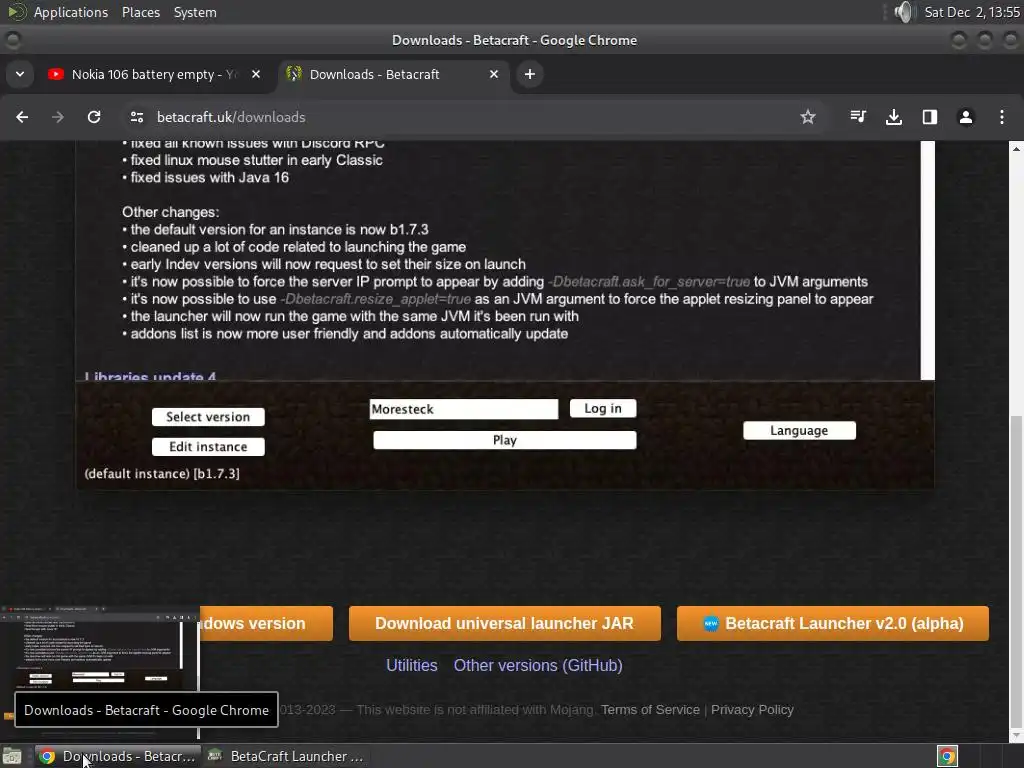This screenshot has height=768, width=1024.
Task: Open the Chrome downloads icon
Action: pyautogui.click(x=894, y=117)
